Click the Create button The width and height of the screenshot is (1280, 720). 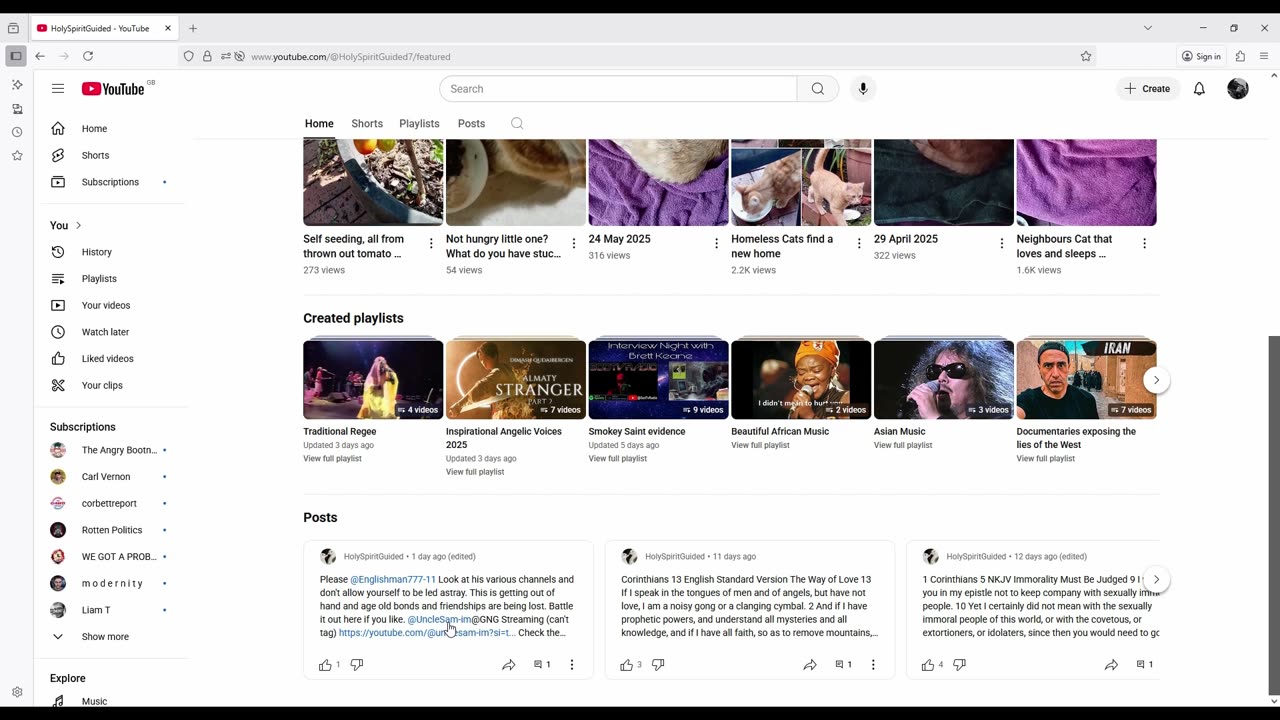(1147, 89)
